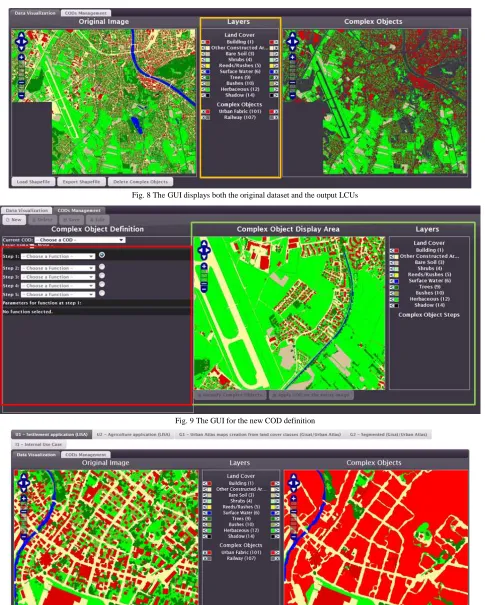Click the Save button in COD toolbar
Image resolution: width=485 pixels, height=605 pixels.
[x=71, y=220]
